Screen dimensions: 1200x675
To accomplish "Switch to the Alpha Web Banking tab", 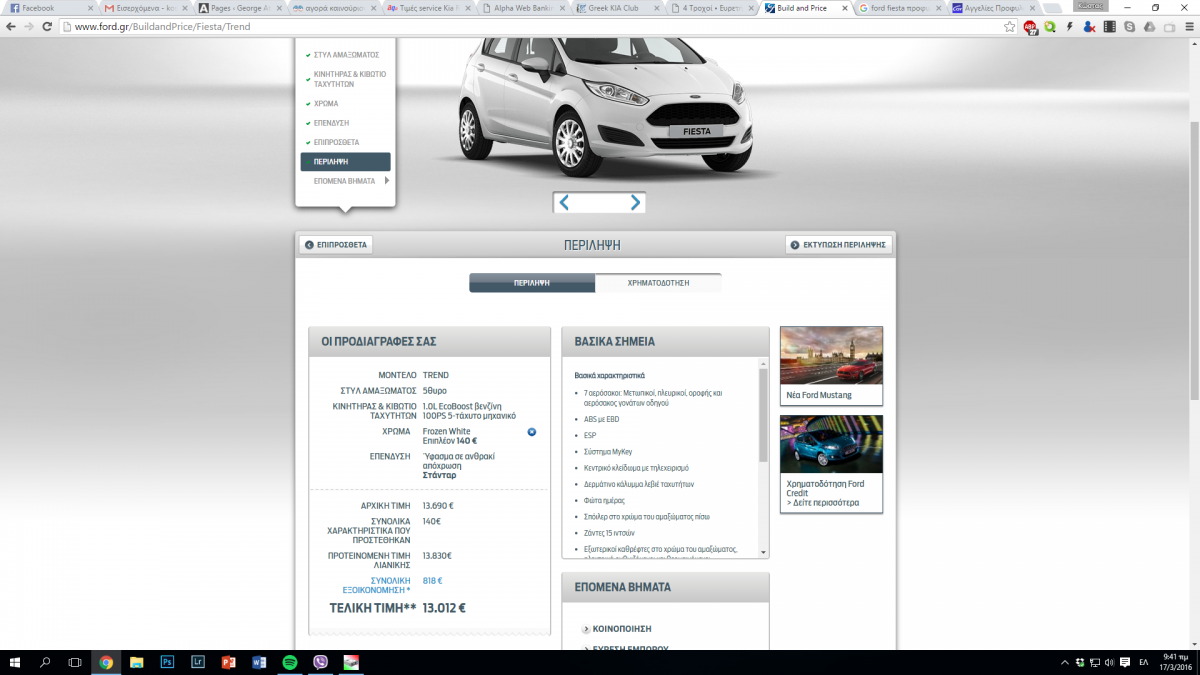I will pyautogui.click(x=524, y=7).
